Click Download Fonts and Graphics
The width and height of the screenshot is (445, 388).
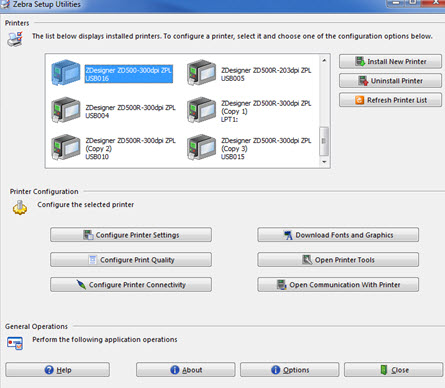(338, 235)
